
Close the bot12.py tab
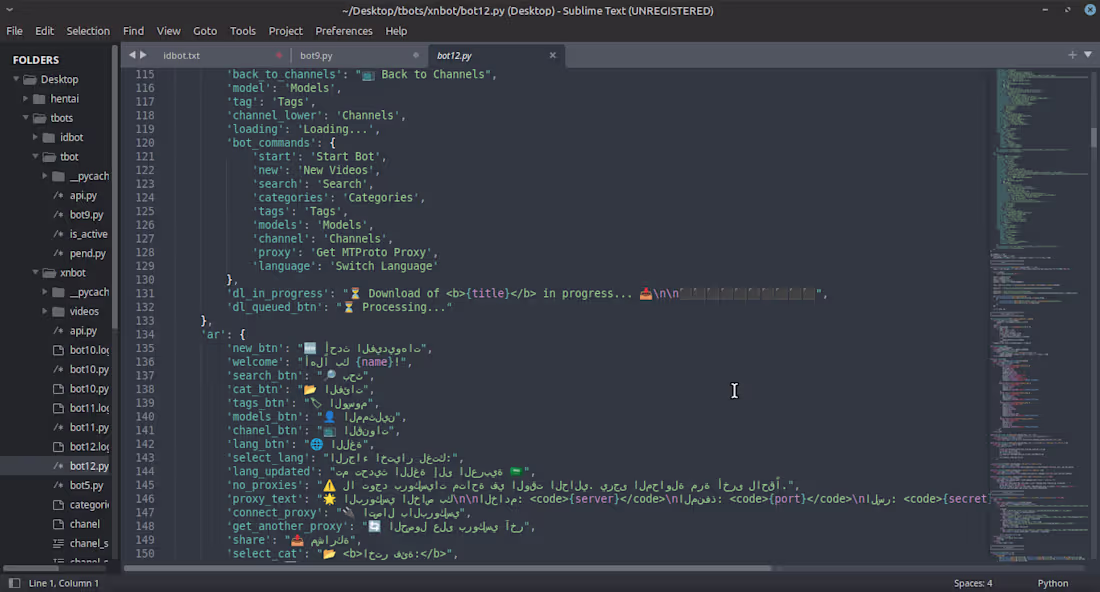coord(552,55)
